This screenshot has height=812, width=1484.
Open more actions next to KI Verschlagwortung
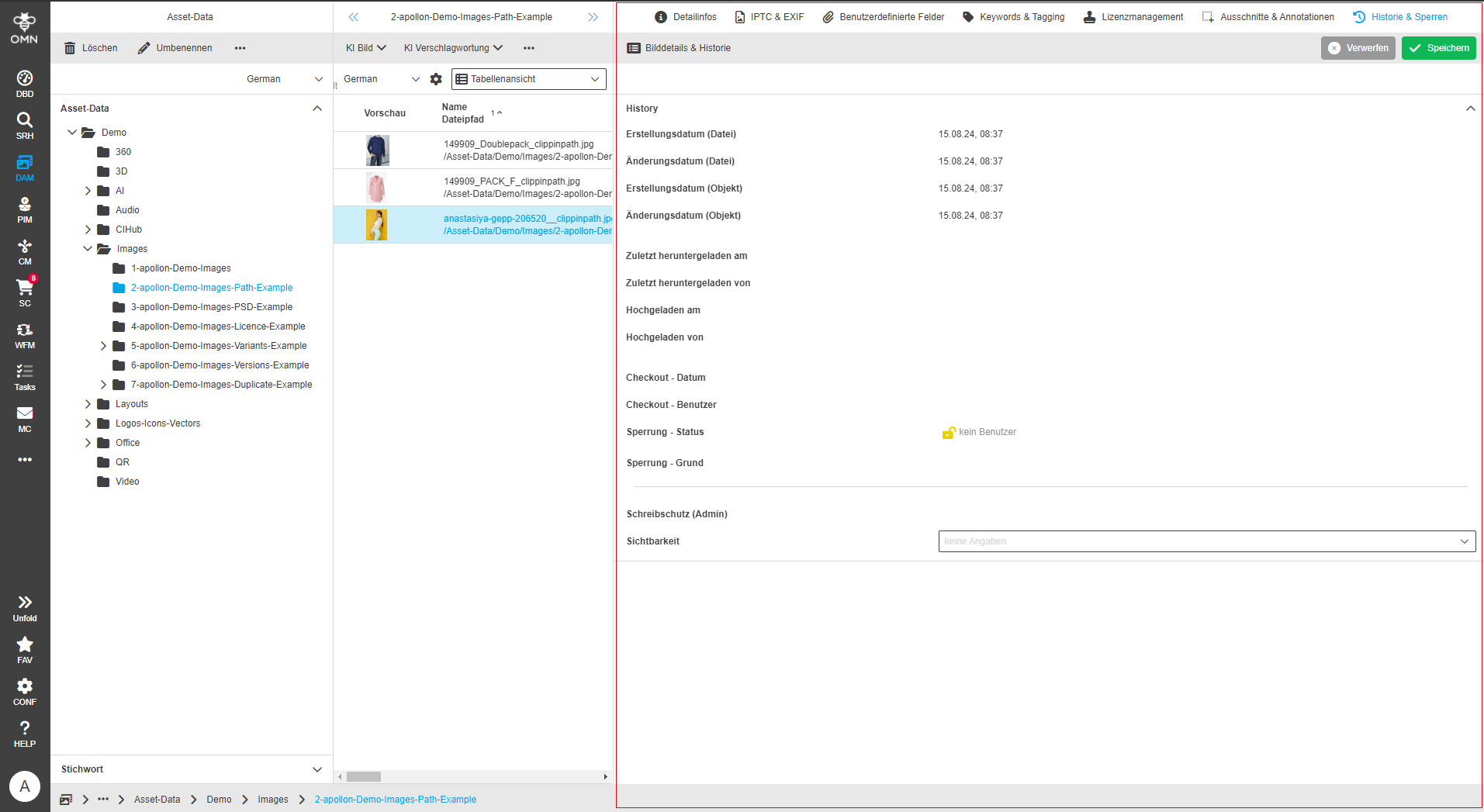click(x=529, y=48)
